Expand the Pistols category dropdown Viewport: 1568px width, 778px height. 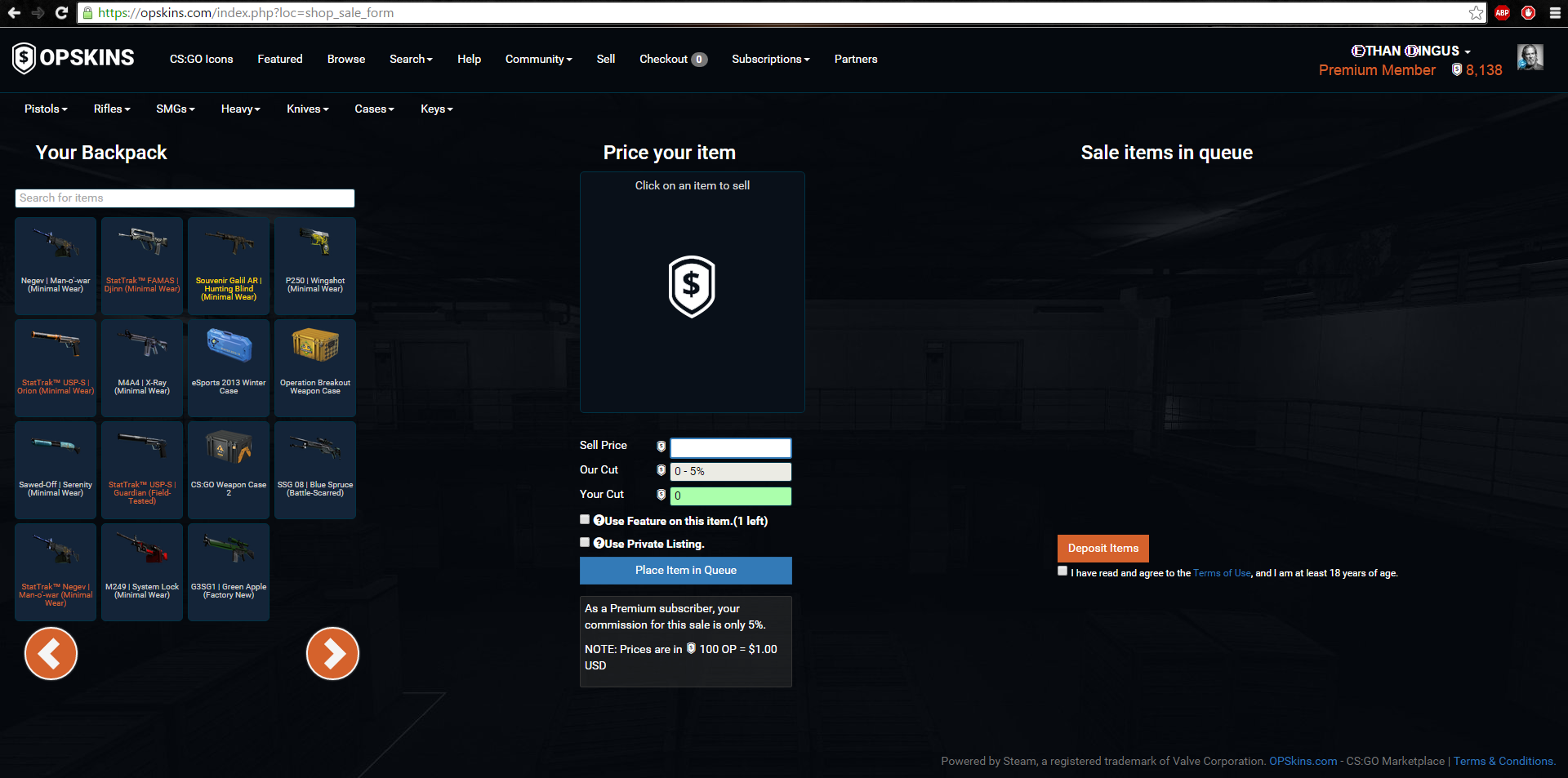[x=46, y=109]
